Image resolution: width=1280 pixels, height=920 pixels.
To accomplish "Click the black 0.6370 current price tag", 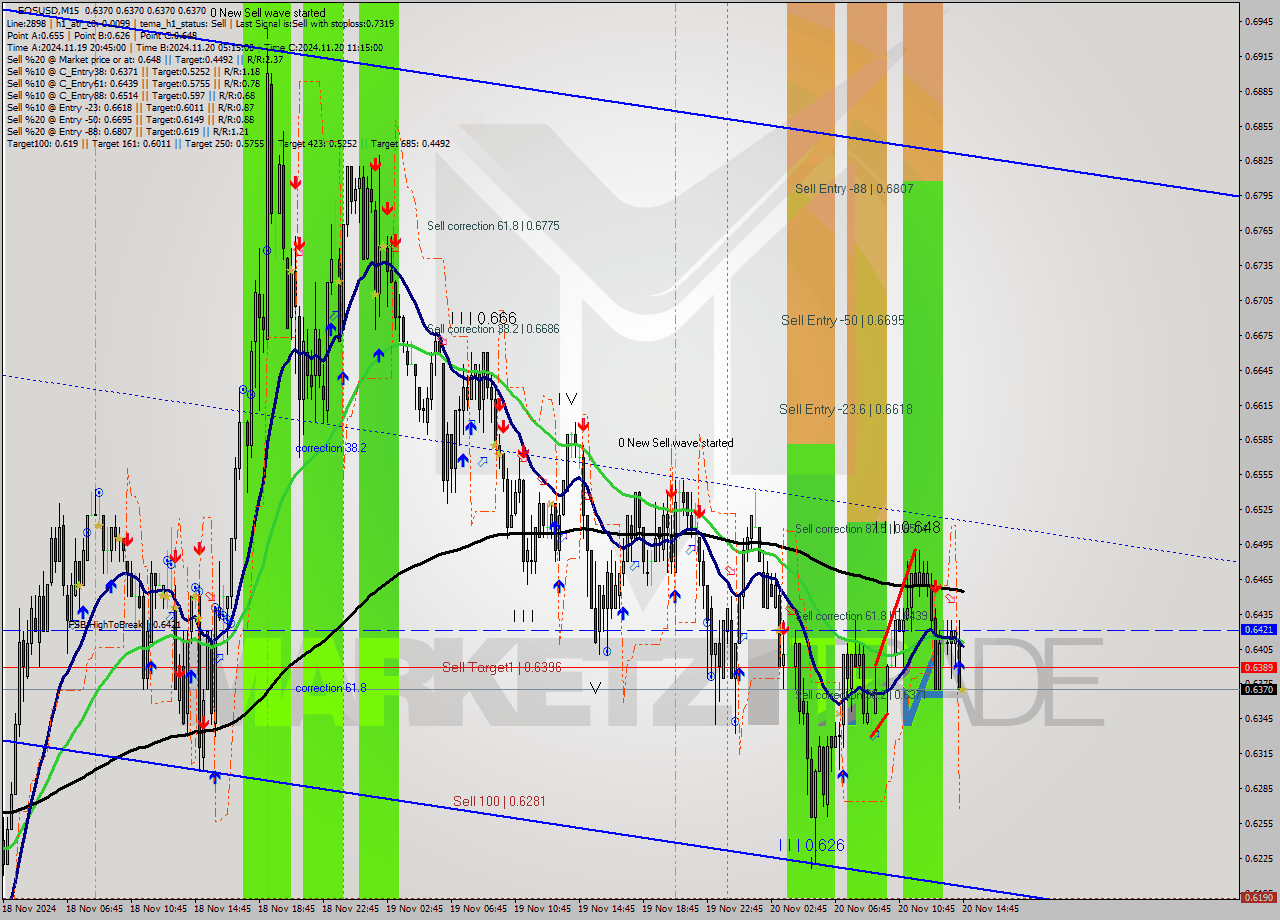I will pyautogui.click(x=1257, y=689).
